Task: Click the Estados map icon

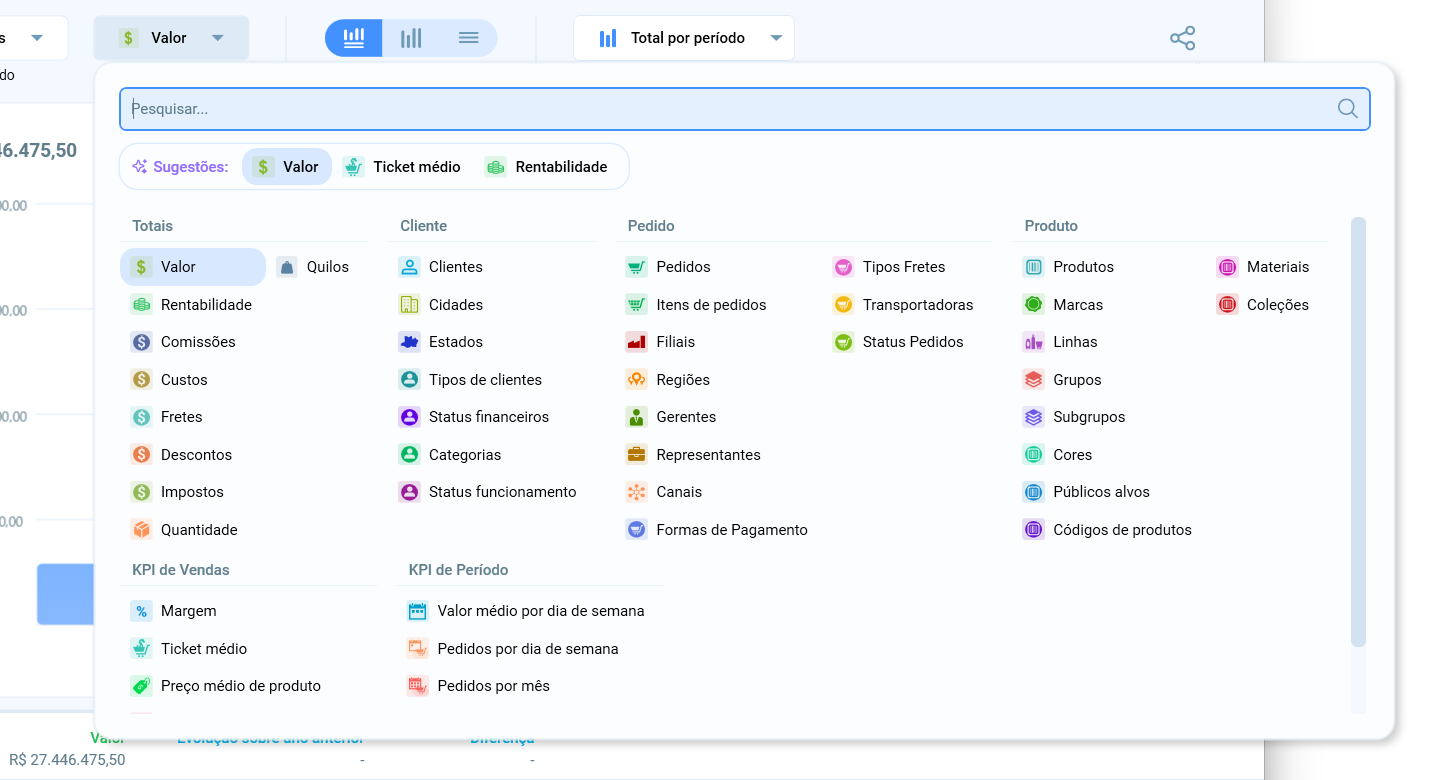Action: (x=409, y=342)
